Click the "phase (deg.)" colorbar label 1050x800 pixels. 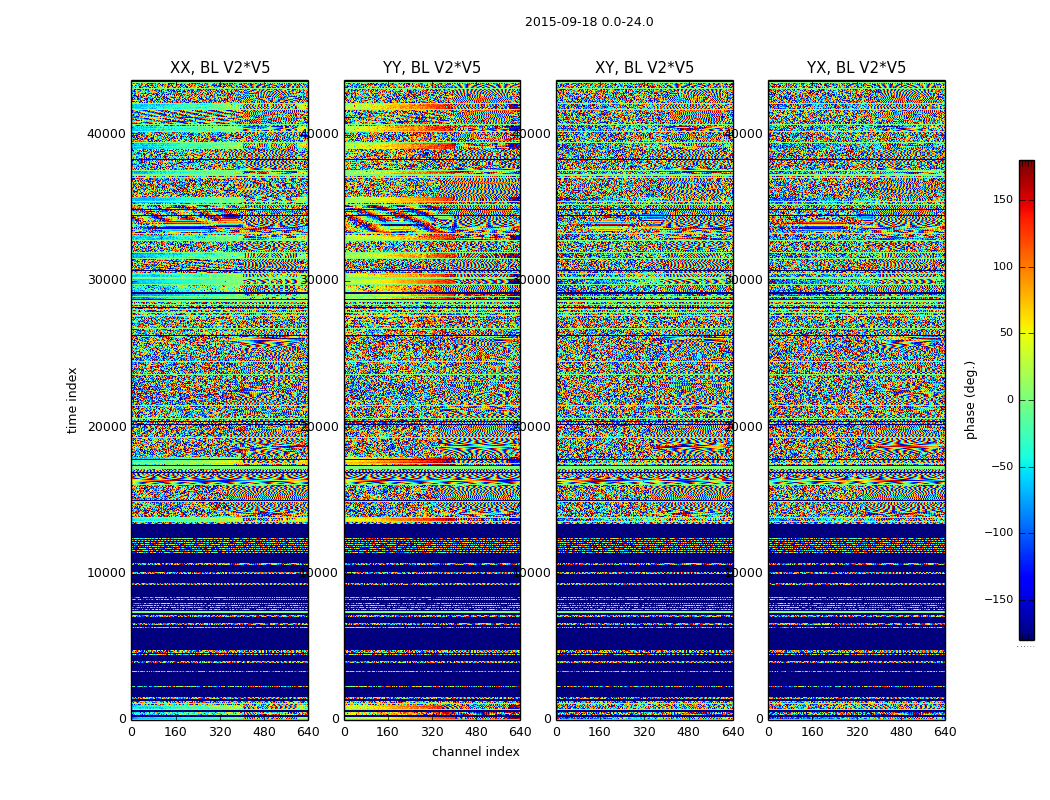tap(970, 400)
